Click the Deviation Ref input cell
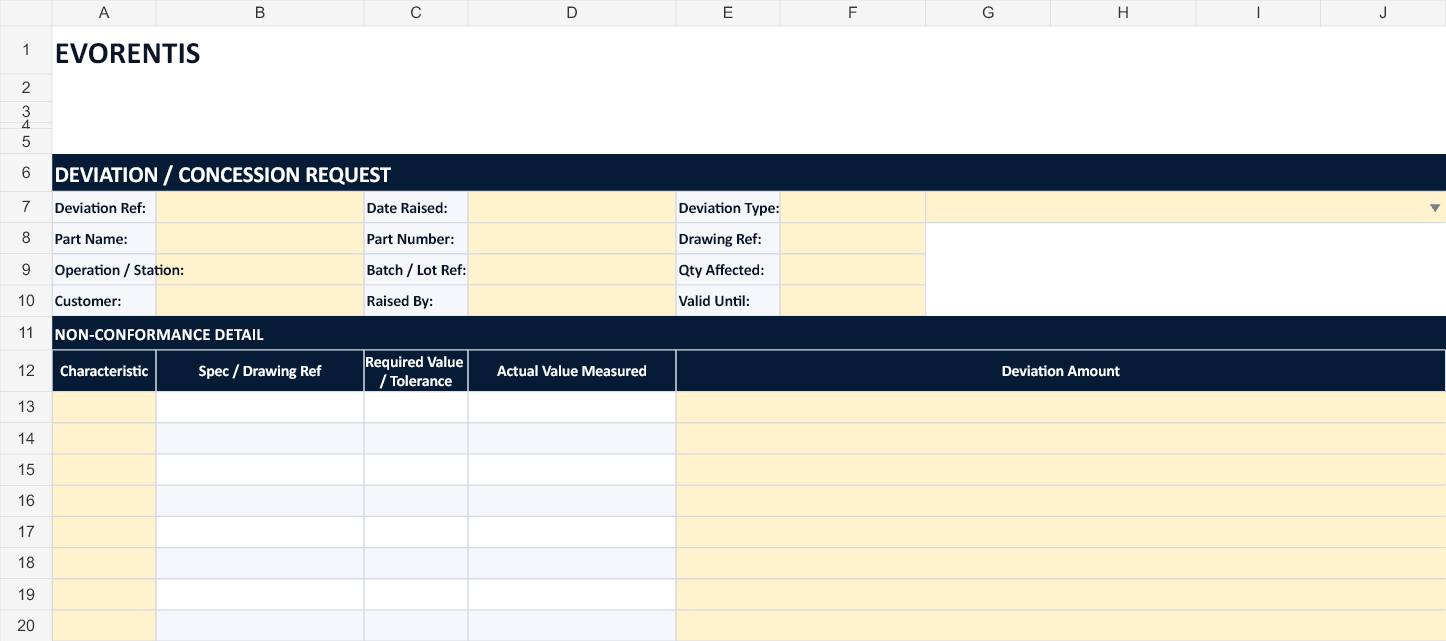 tap(260, 208)
